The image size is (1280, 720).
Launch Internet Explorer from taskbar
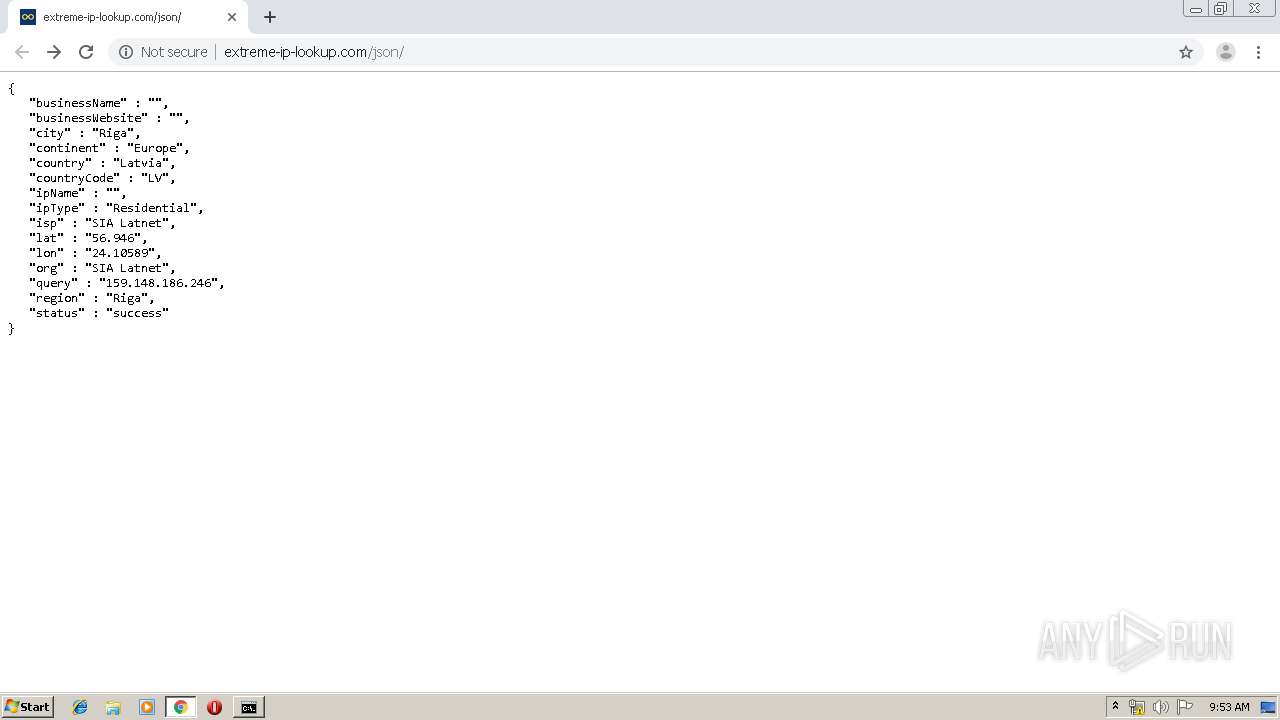coord(80,707)
